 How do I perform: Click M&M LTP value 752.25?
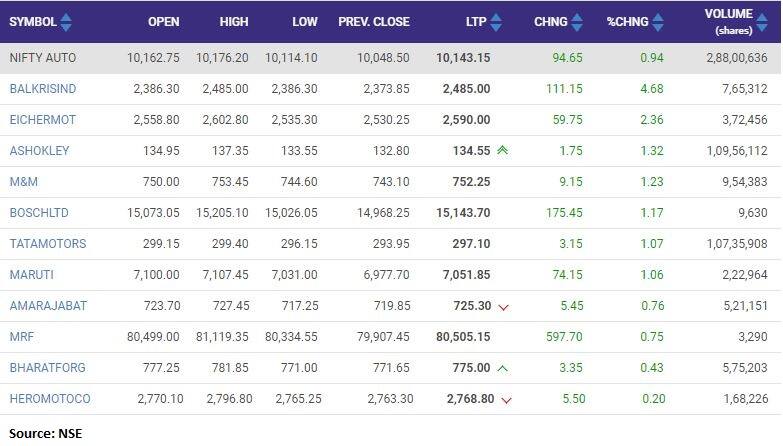tap(471, 182)
